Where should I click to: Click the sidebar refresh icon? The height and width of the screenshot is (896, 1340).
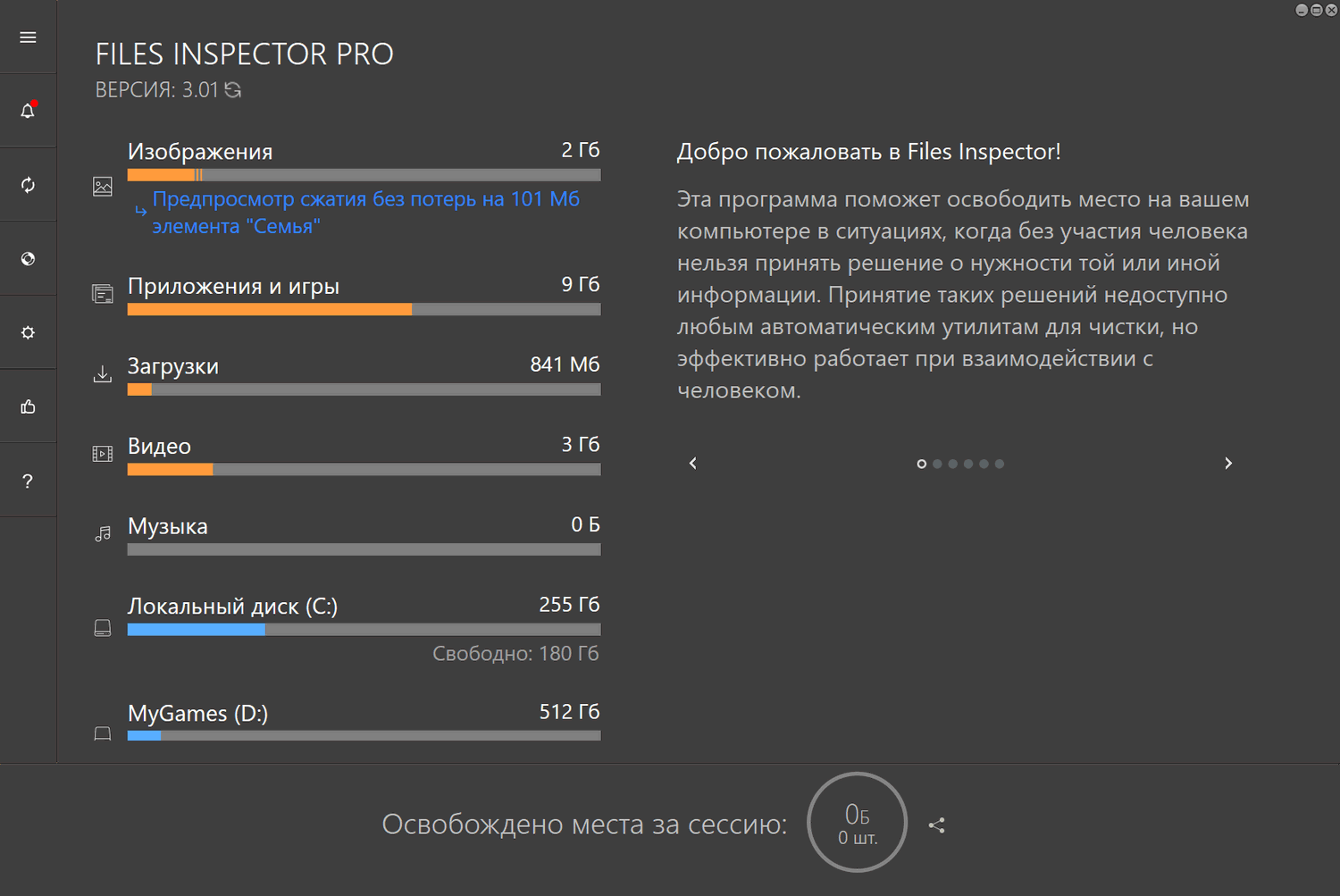[x=28, y=185]
